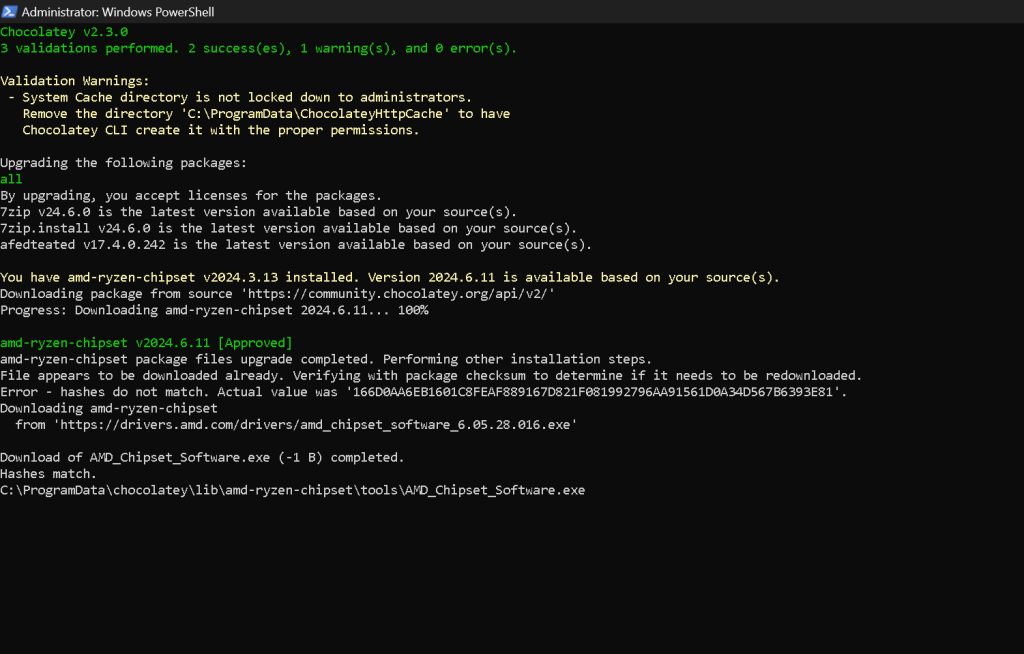Click the 'Validation Warnings:' heading
The image size is (1024, 654).
(74, 81)
